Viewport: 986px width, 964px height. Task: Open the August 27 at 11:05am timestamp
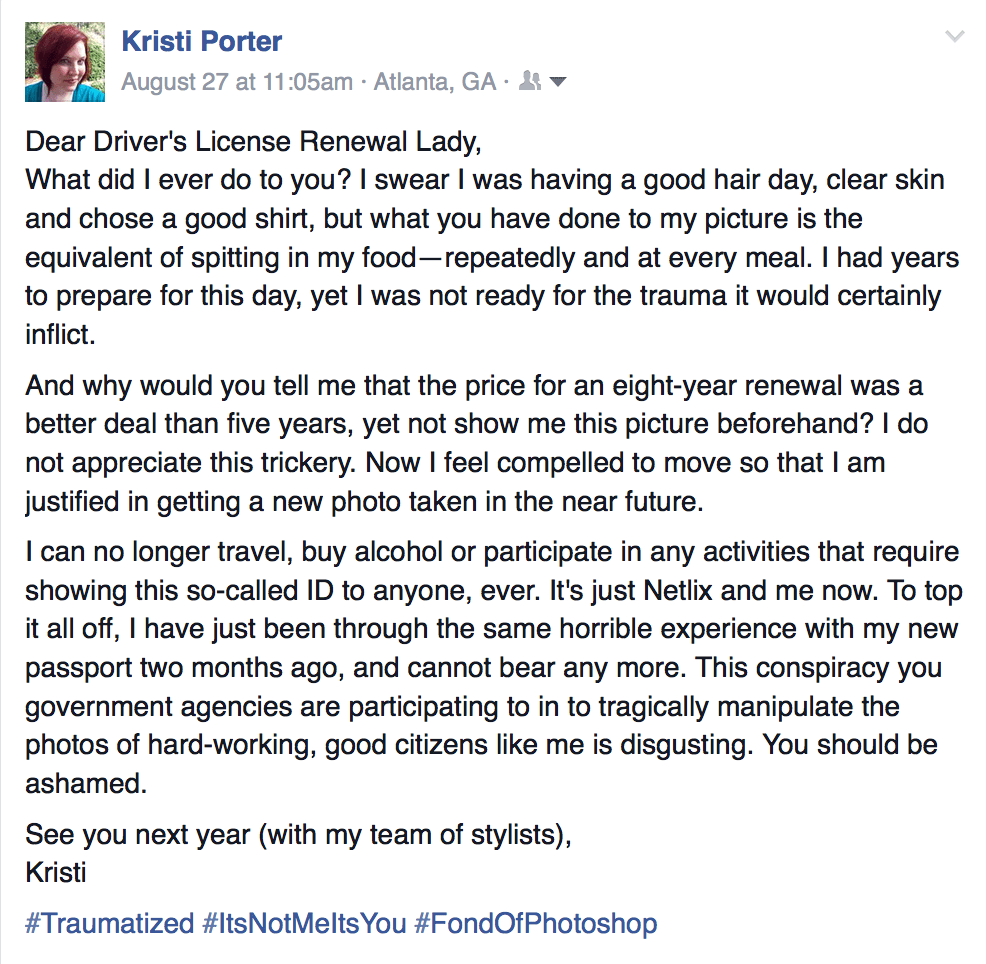tap(237, 82)
